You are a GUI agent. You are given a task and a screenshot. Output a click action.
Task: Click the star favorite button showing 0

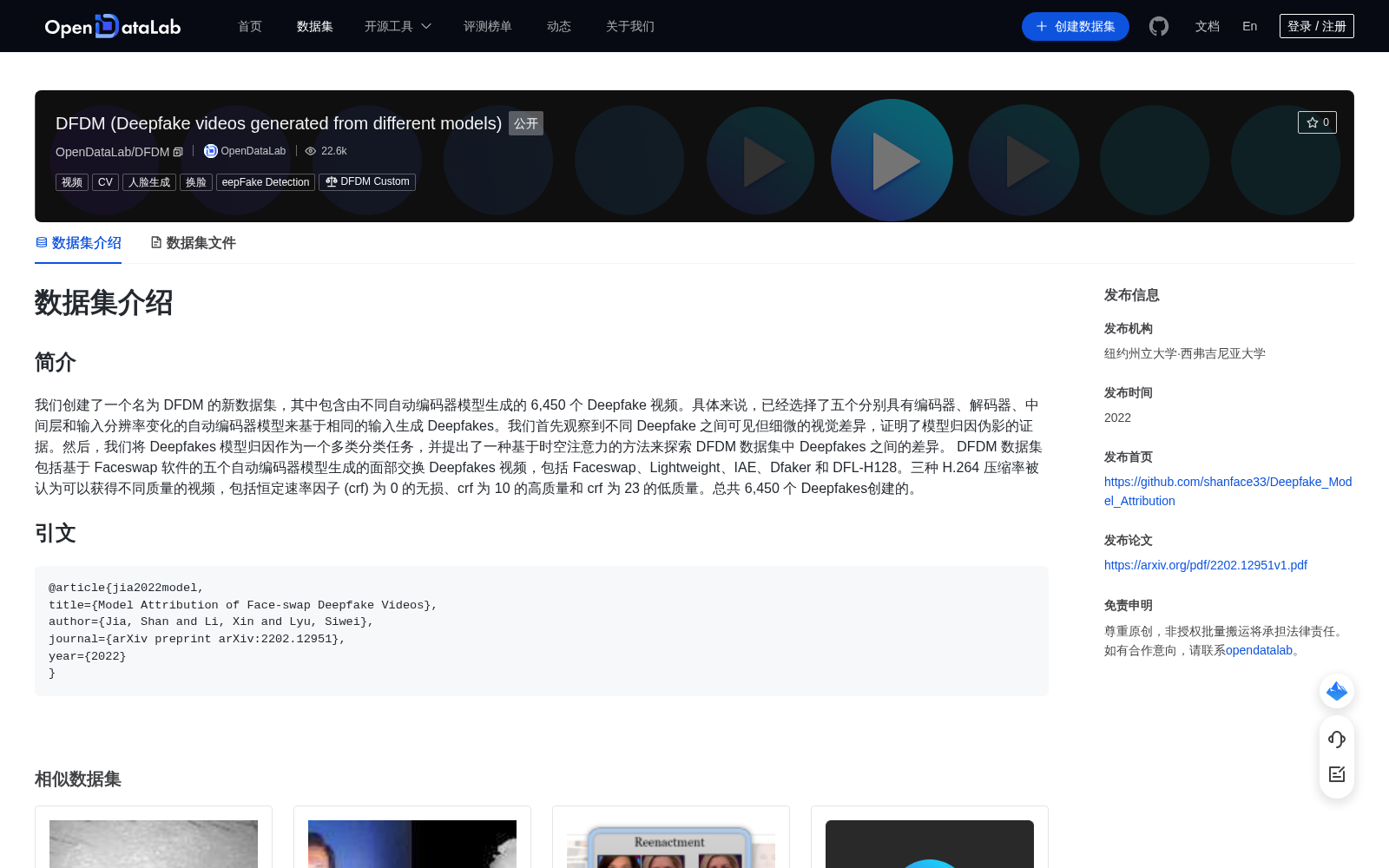pyautogui.click(x=1317, y=122)
